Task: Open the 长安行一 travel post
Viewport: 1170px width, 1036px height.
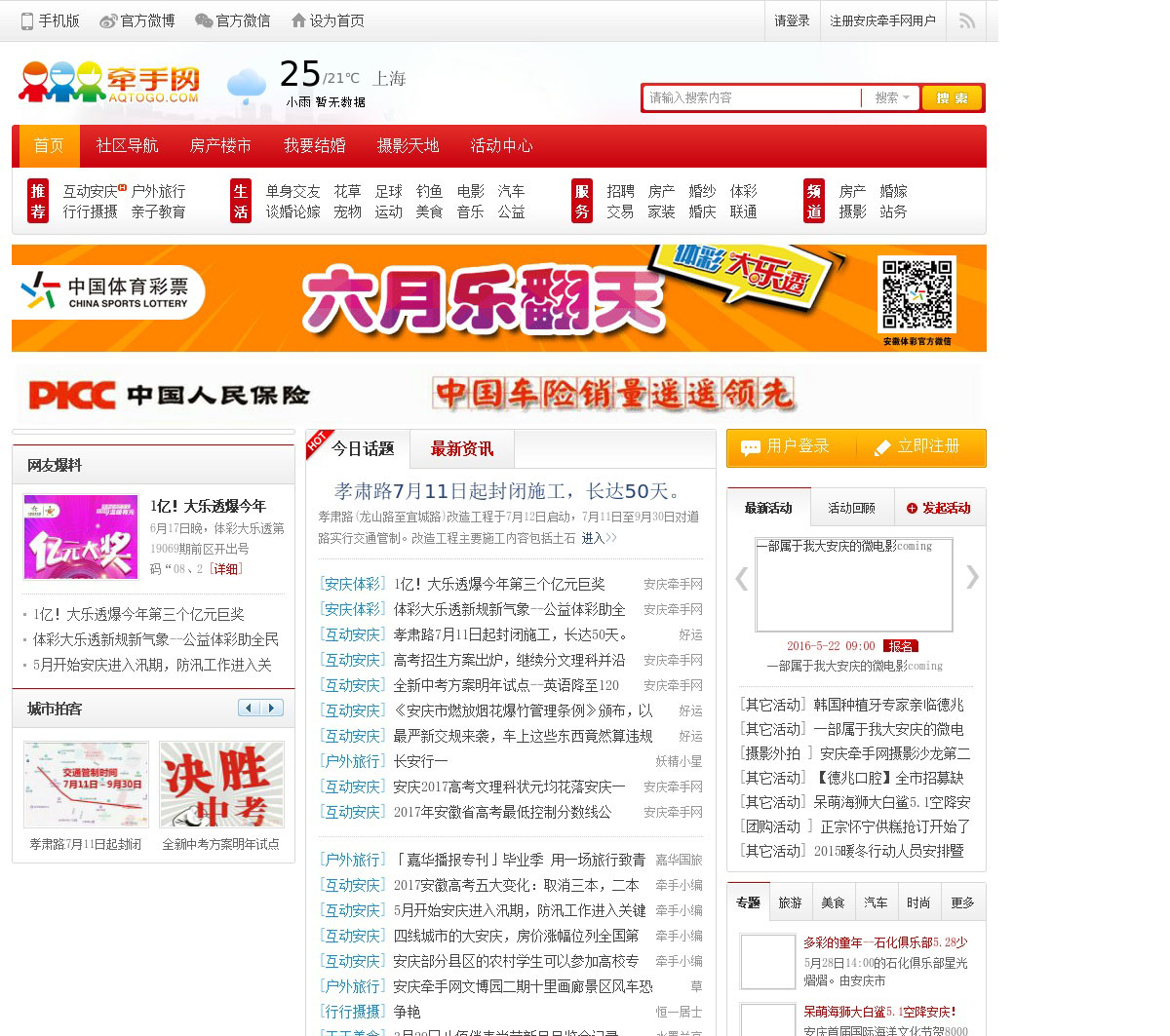Action: pos(420,761)
